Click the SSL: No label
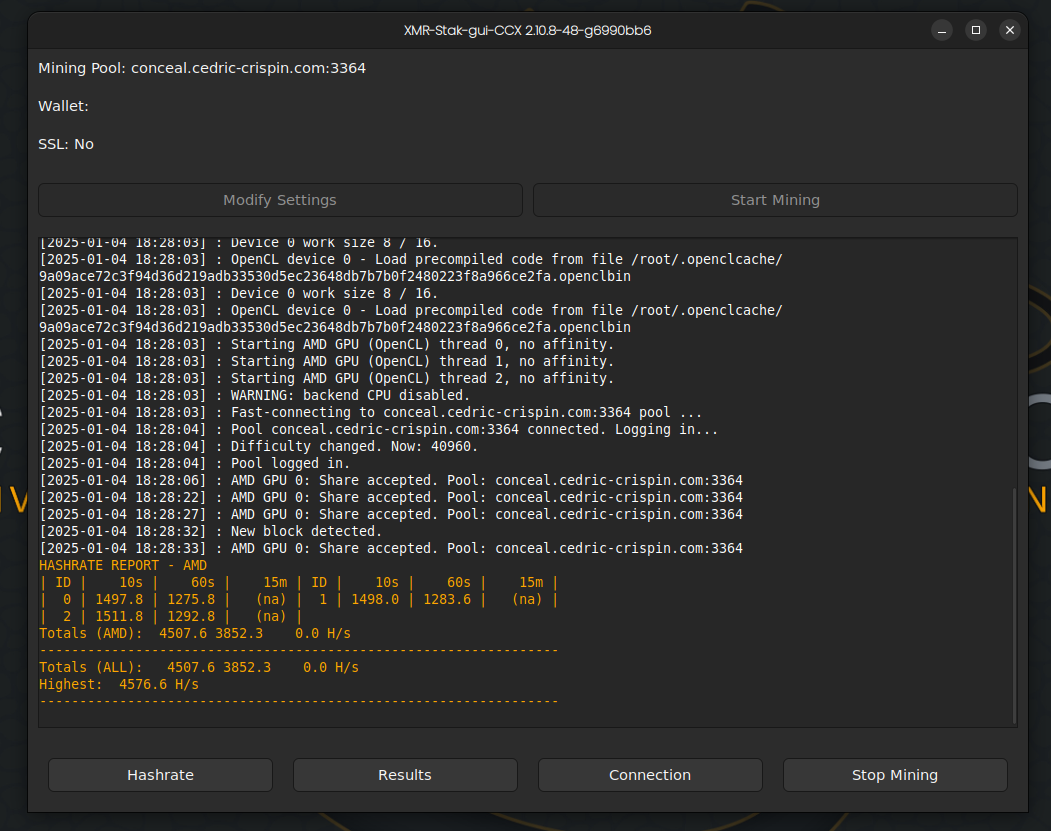Image resolution: width=1051 pixels, height=831 pixels. [x=66, y=144]
